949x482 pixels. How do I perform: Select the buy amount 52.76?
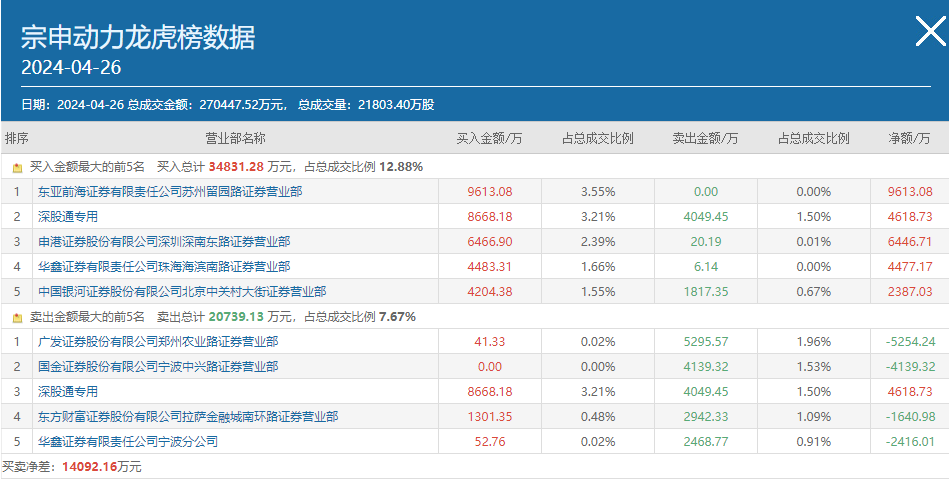tap(490, 441)
